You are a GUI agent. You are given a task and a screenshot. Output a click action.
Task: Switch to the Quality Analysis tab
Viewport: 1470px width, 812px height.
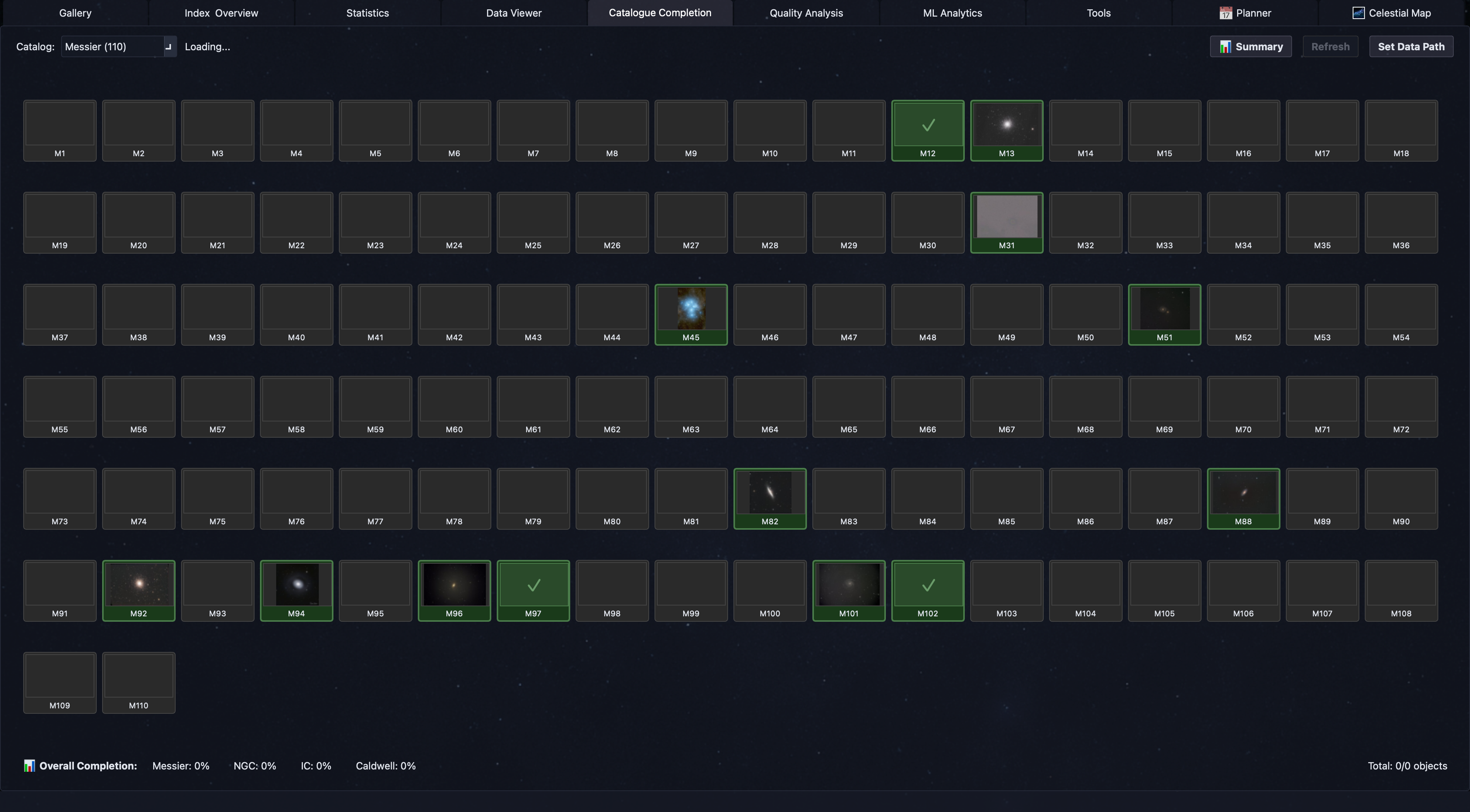coord(806,12)
